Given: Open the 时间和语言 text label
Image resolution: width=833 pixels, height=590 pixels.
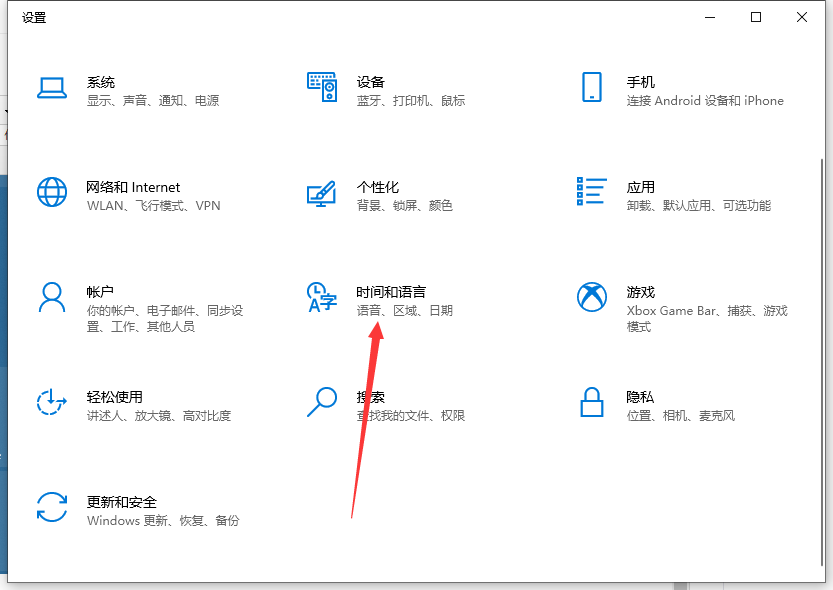Looking at the screenshot, I should point(391,292).
